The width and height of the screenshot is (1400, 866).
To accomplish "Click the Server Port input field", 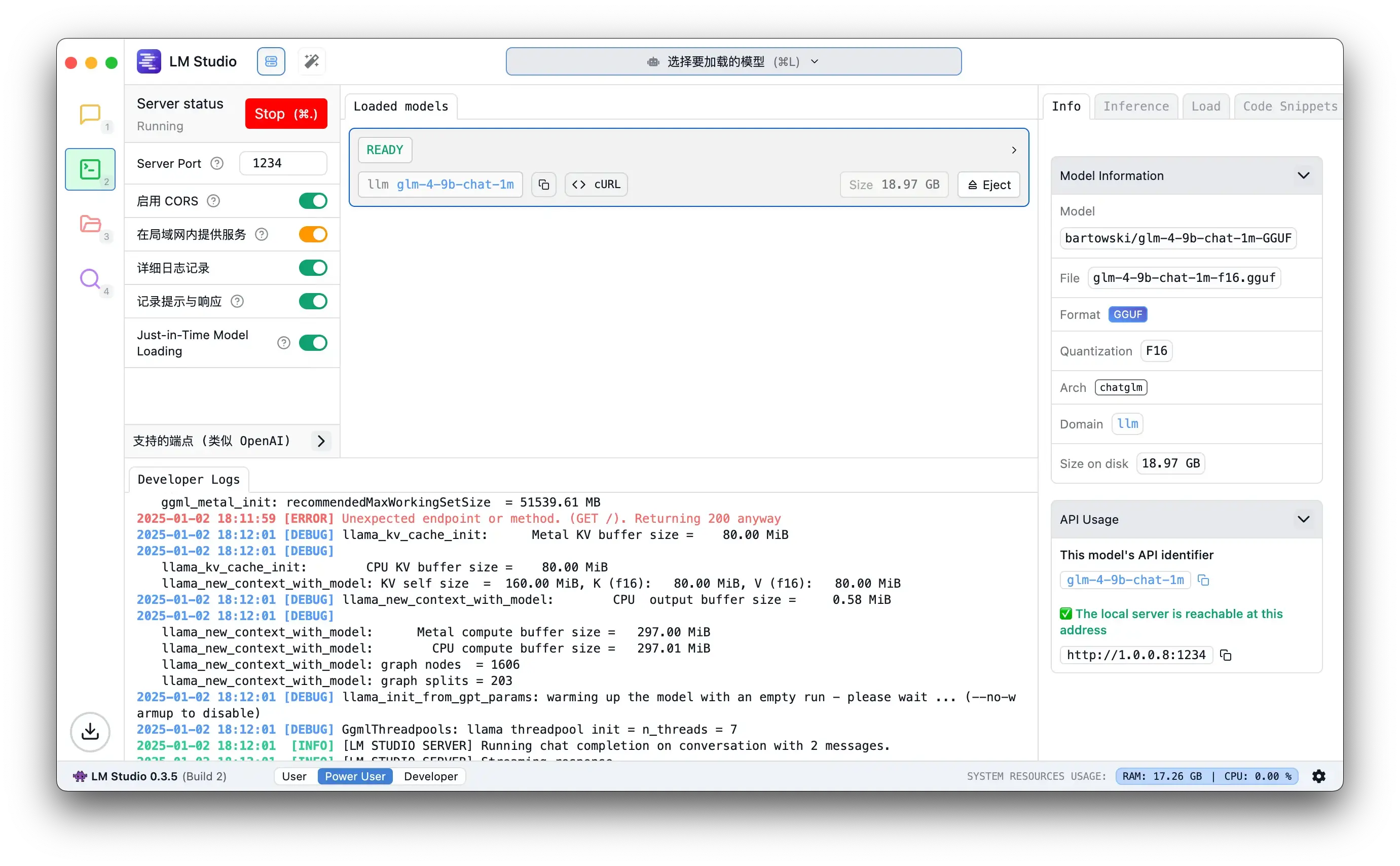I will (283, 163).
